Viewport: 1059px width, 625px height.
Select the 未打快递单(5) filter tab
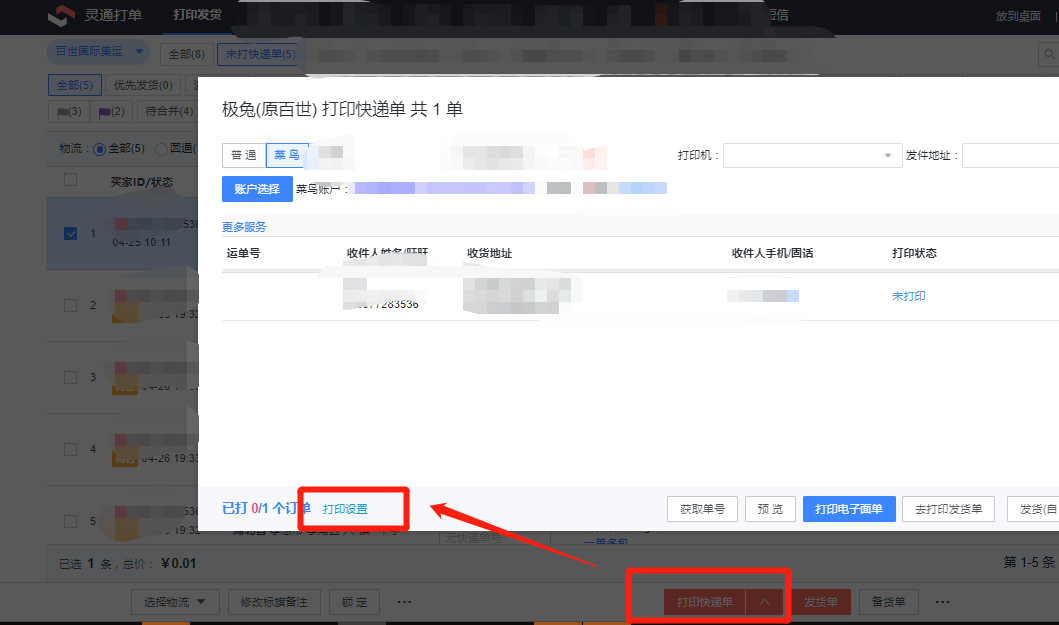point(260,54)
